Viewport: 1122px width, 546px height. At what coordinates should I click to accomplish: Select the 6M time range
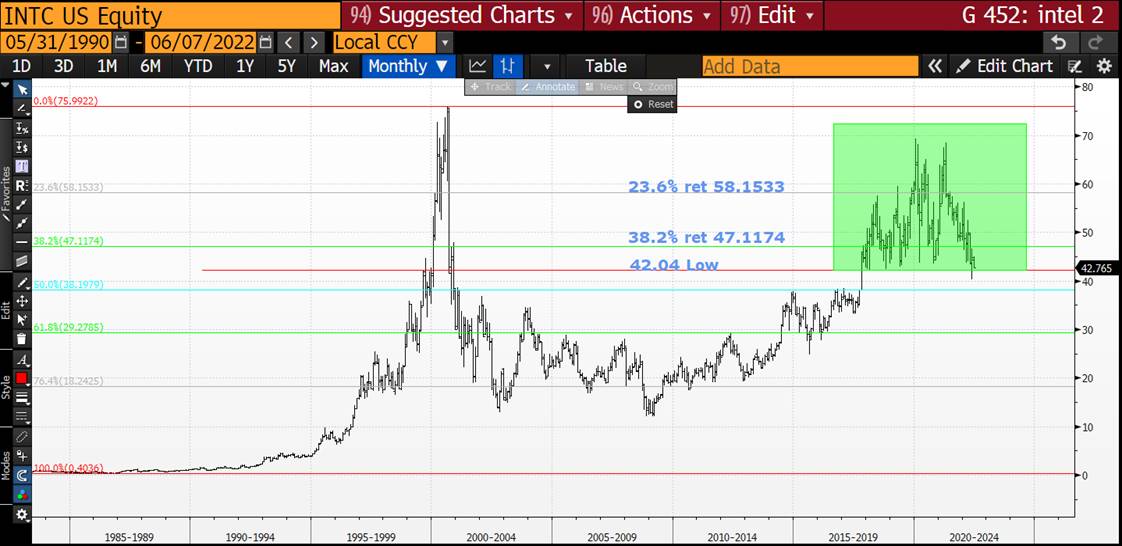pyautogui.click(x=150, y=66)
